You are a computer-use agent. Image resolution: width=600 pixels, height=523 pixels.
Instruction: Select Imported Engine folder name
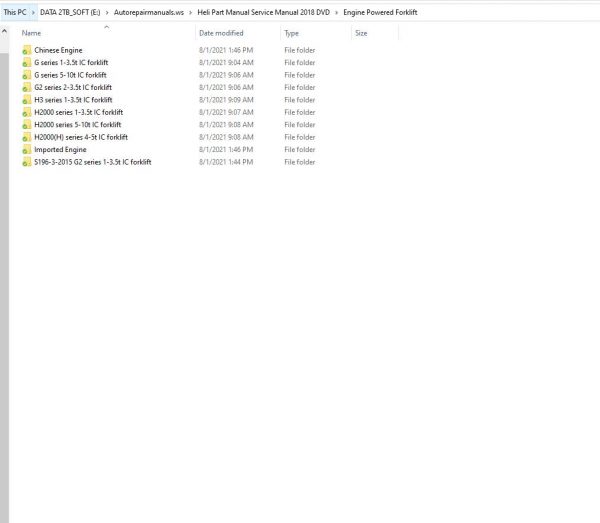[x=60, y=150]
